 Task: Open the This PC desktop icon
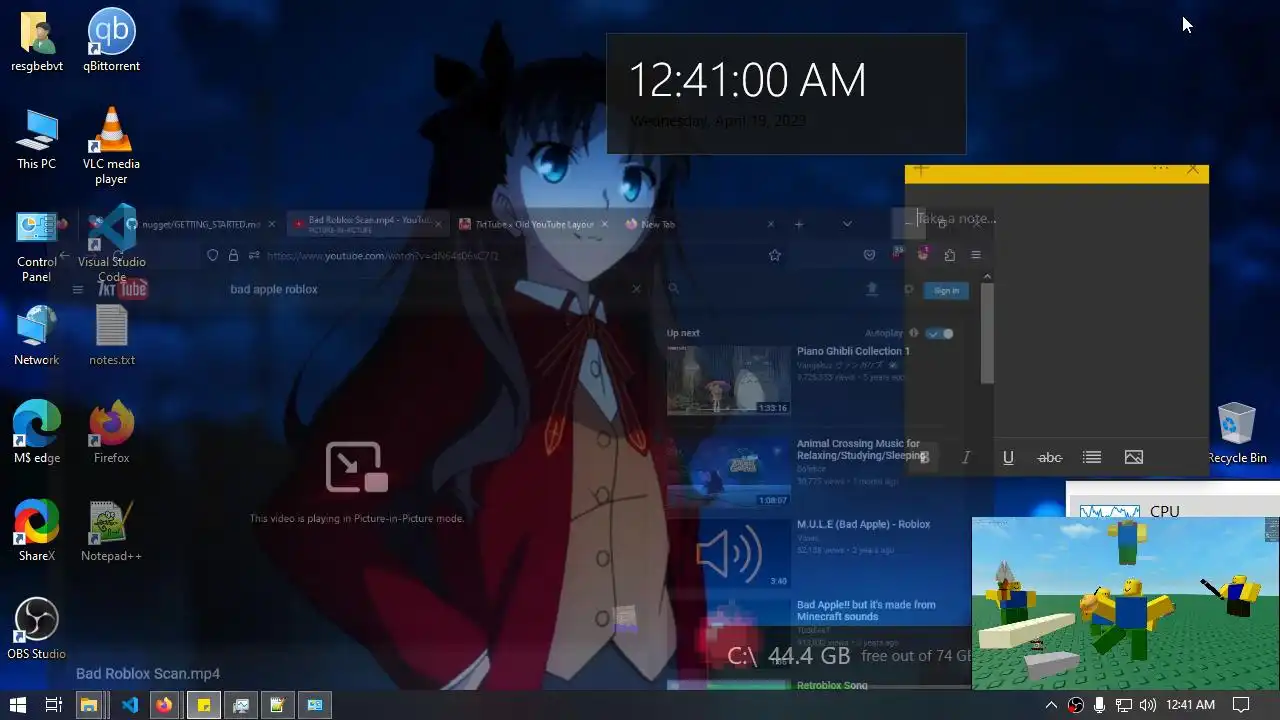click(37, 140)
